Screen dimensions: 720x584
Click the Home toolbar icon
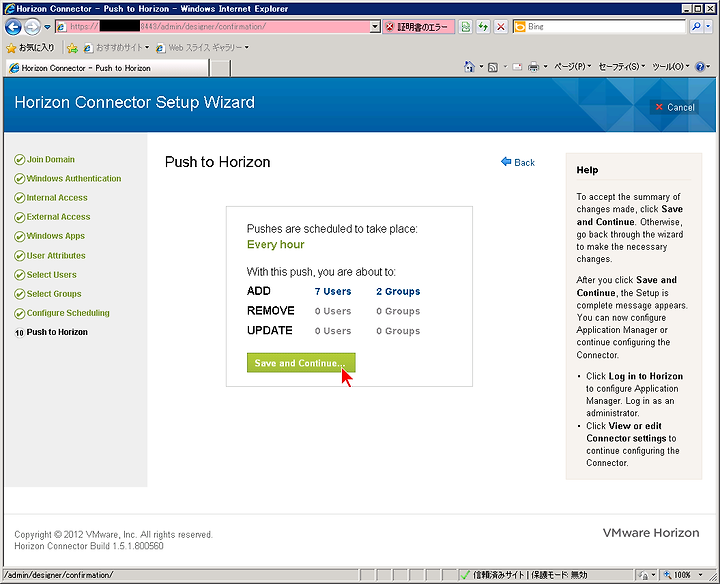click(x=469, y=67)
